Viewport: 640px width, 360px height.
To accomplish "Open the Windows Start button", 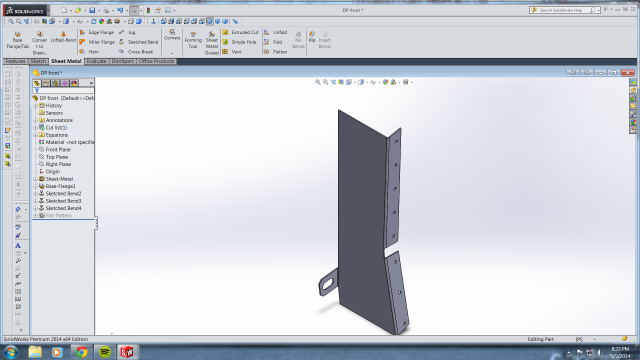I will click(11, 352).
